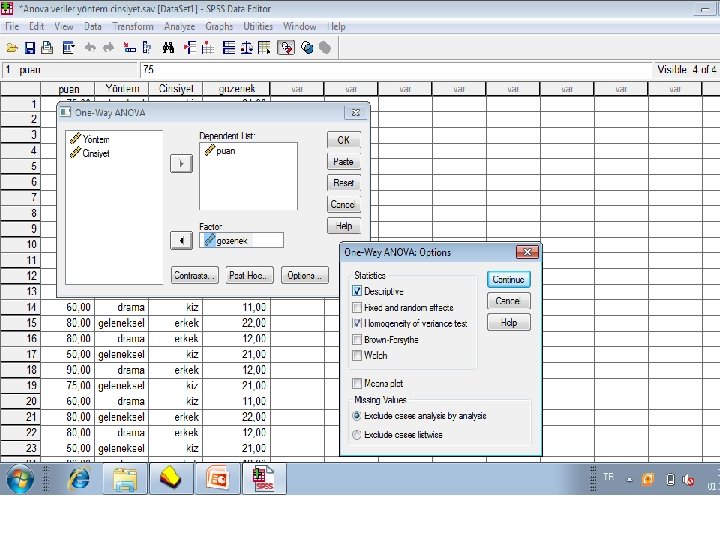This screenshot has width=720, height=540.
Task: Open the Windows Start orb
Action: 20,479
